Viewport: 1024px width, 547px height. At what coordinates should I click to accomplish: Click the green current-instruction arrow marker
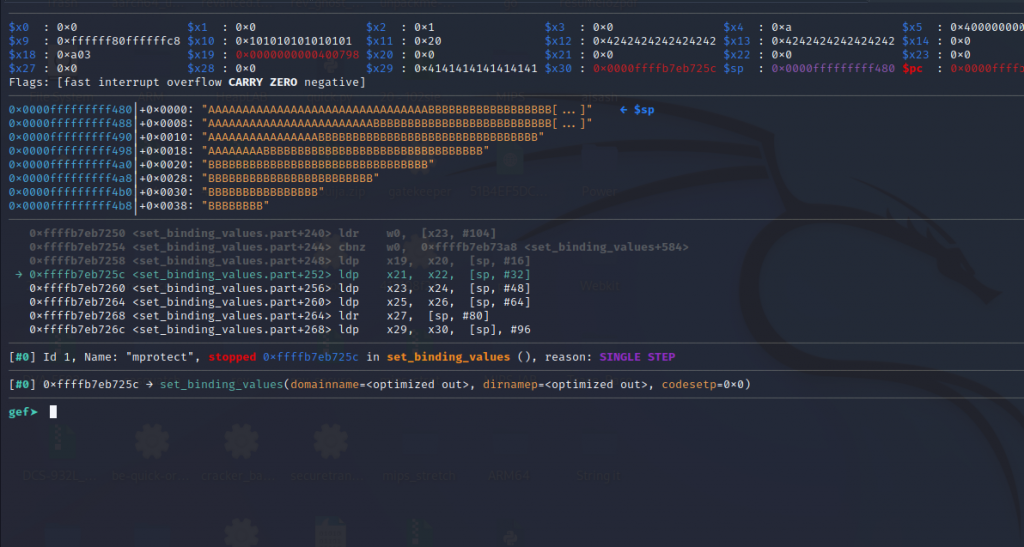19,274
